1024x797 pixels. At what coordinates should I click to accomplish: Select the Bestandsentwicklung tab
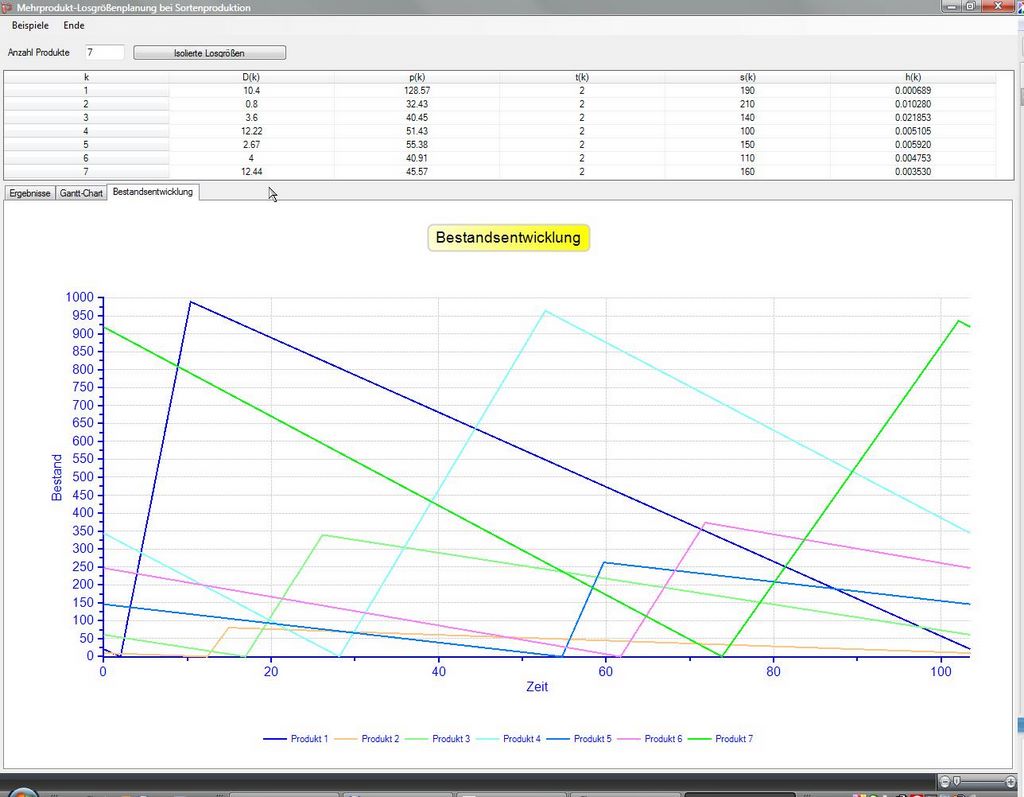(153, 191)
